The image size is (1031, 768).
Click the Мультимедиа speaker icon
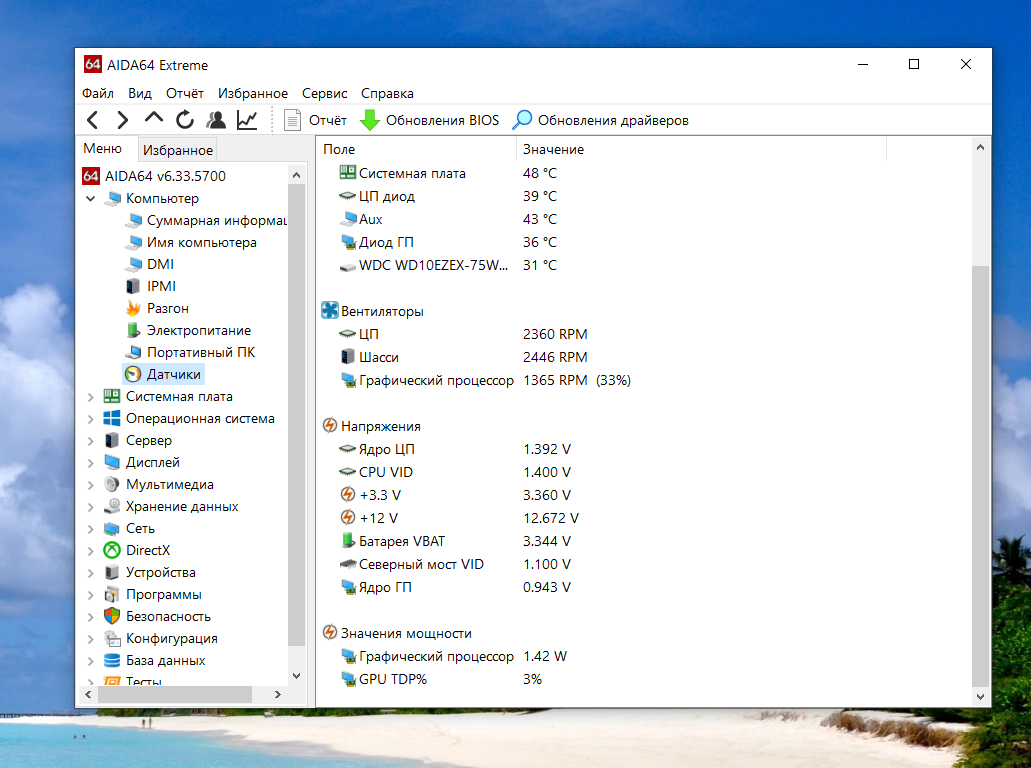pos(112,485)
